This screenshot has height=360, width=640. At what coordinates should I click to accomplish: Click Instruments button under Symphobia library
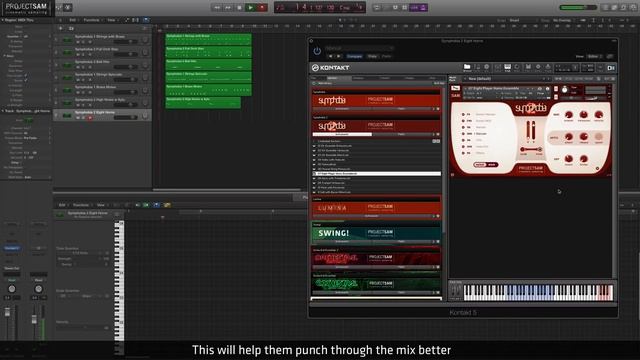[342, 109]
